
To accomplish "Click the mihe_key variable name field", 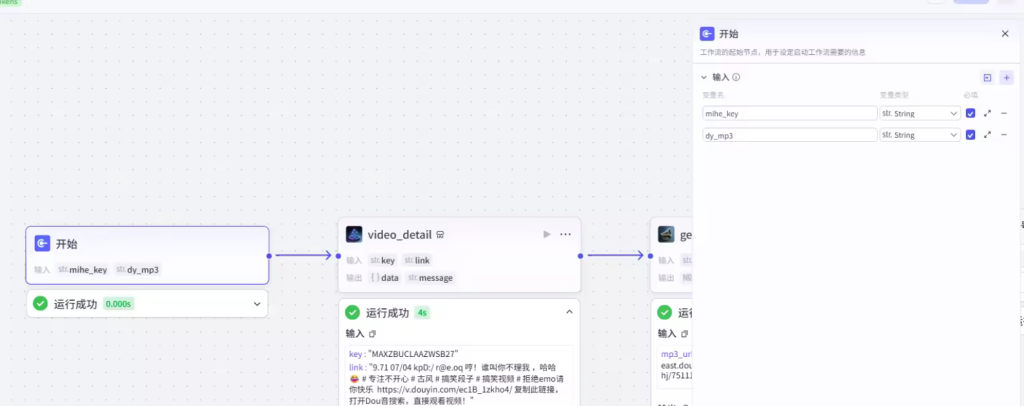I will tap(787, 113).
